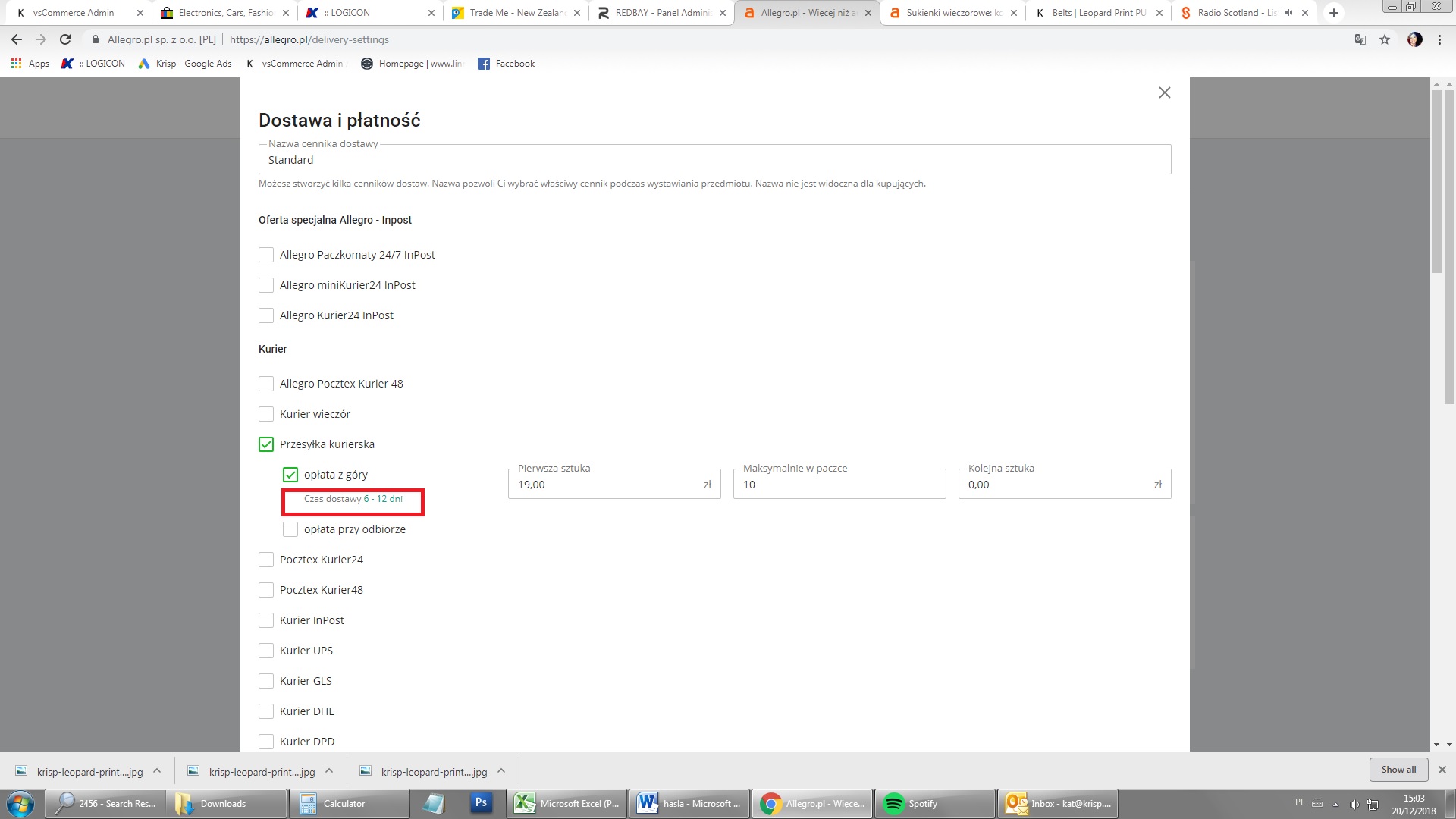Show hidden system tray icons arrow
Viewport: 1456px width, 819px height.
(1335, 804)
